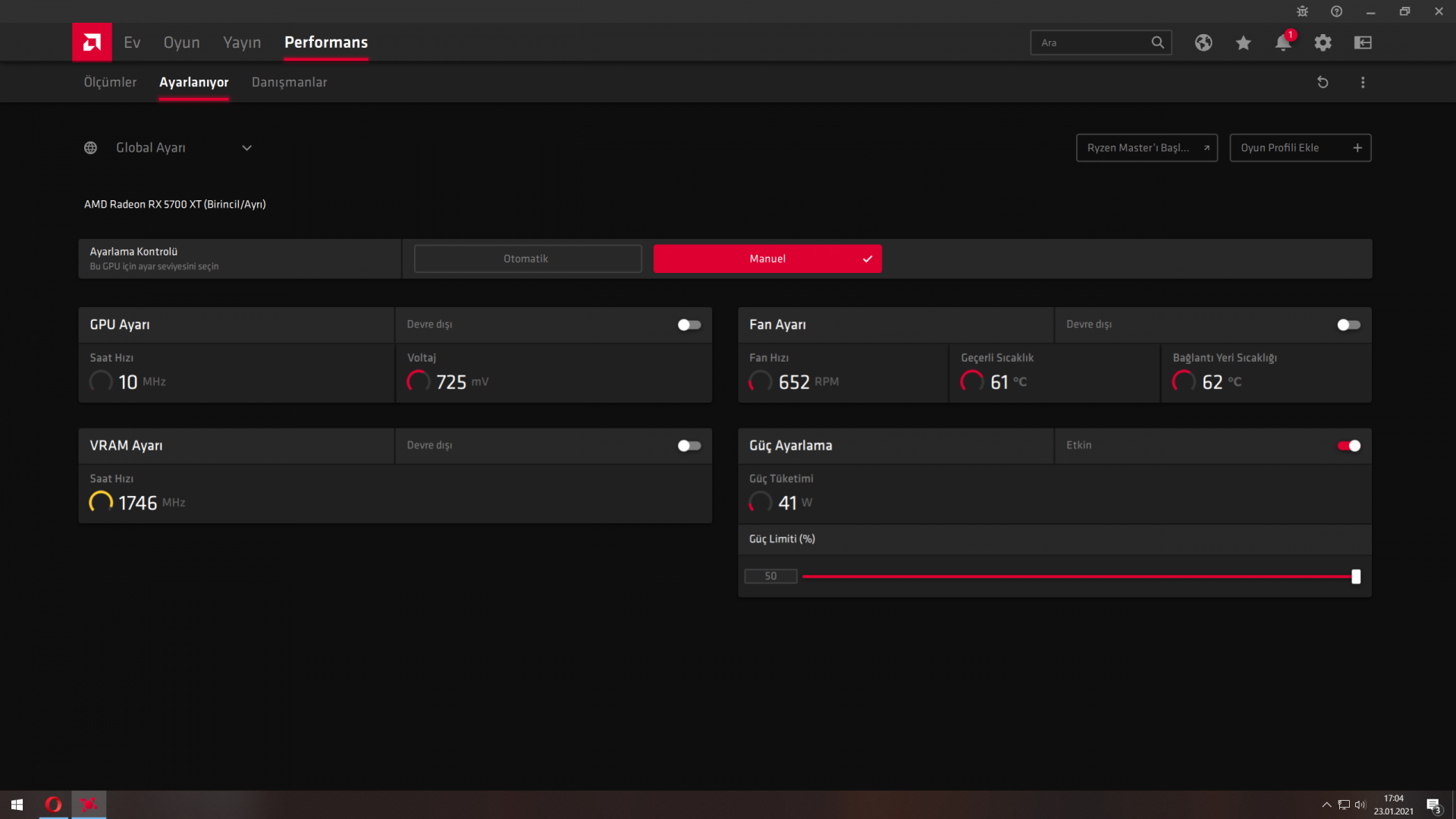Expand the Global Ayarı dropdown
Image resolution: width=1456 pixels, height=819 pixels.
(246, 148)
